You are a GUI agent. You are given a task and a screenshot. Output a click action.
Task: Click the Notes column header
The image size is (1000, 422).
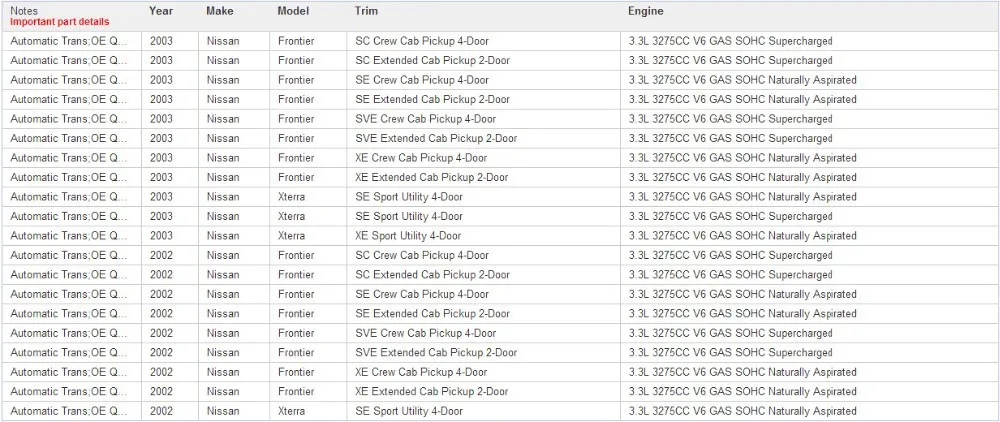24,11
